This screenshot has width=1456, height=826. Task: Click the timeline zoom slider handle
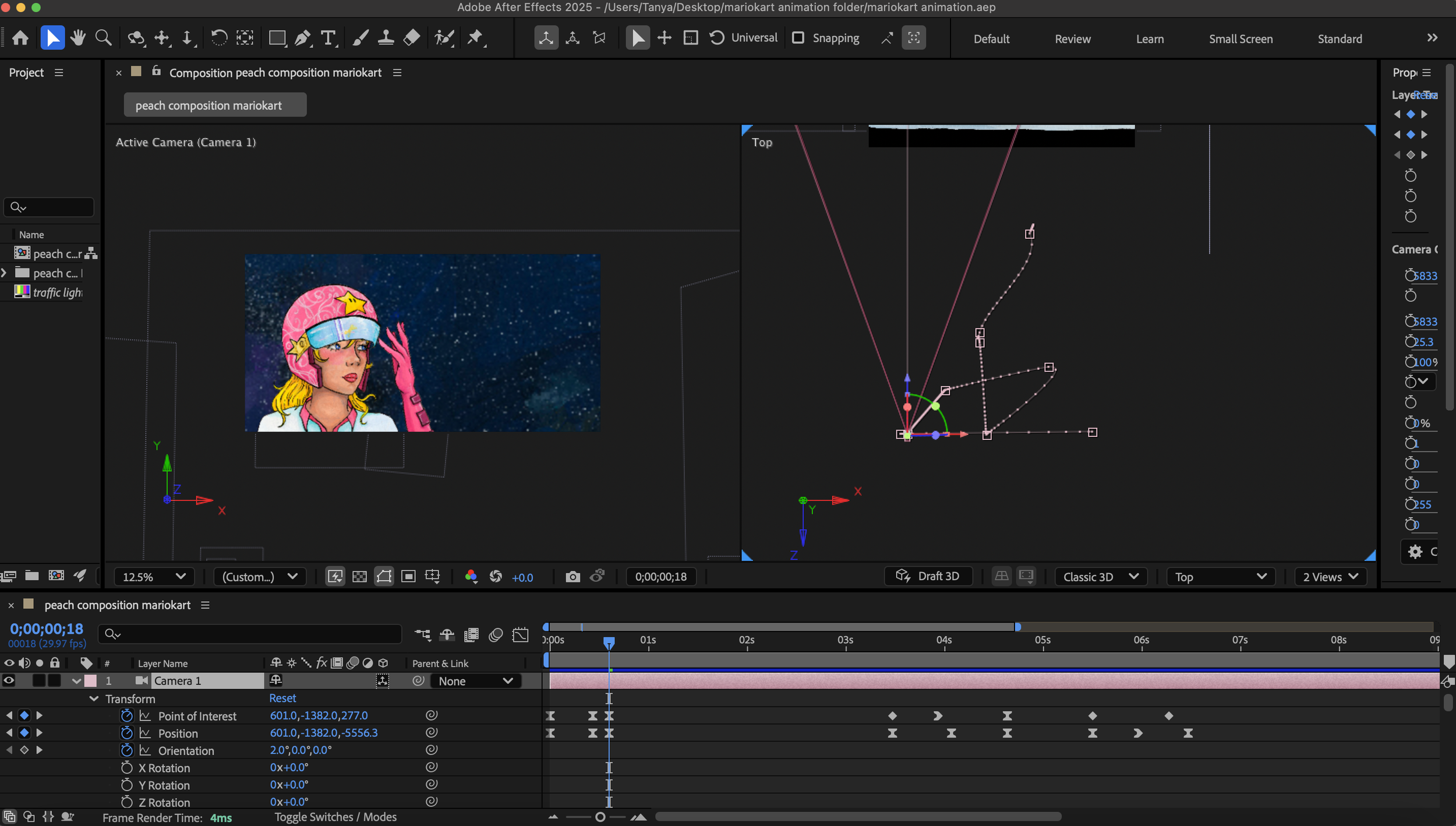point(600,817)
